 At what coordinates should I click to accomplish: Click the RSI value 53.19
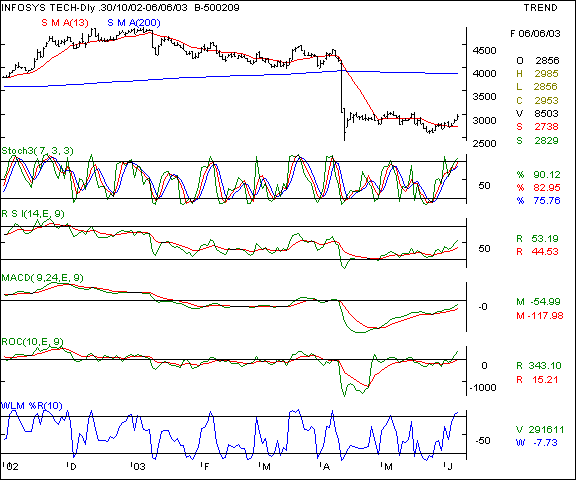[x=545, y=239]
